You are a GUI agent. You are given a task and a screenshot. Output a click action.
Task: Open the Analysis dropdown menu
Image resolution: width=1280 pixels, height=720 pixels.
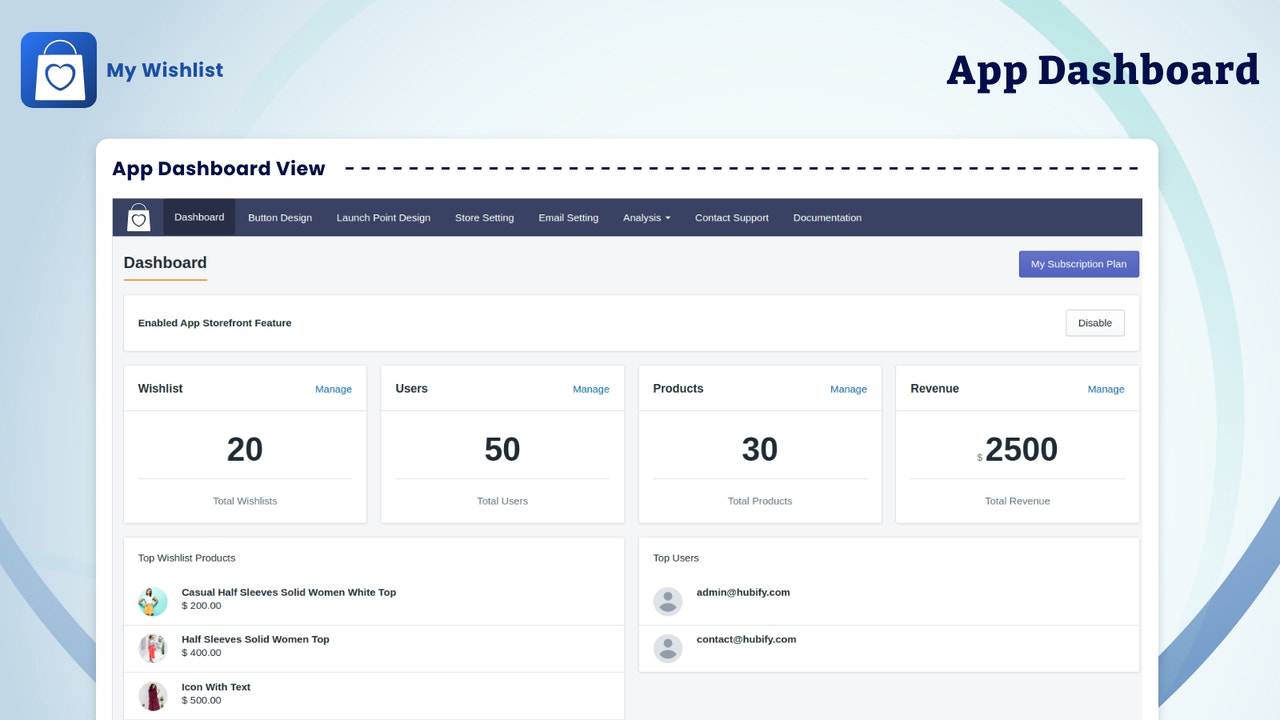[646, 217]
